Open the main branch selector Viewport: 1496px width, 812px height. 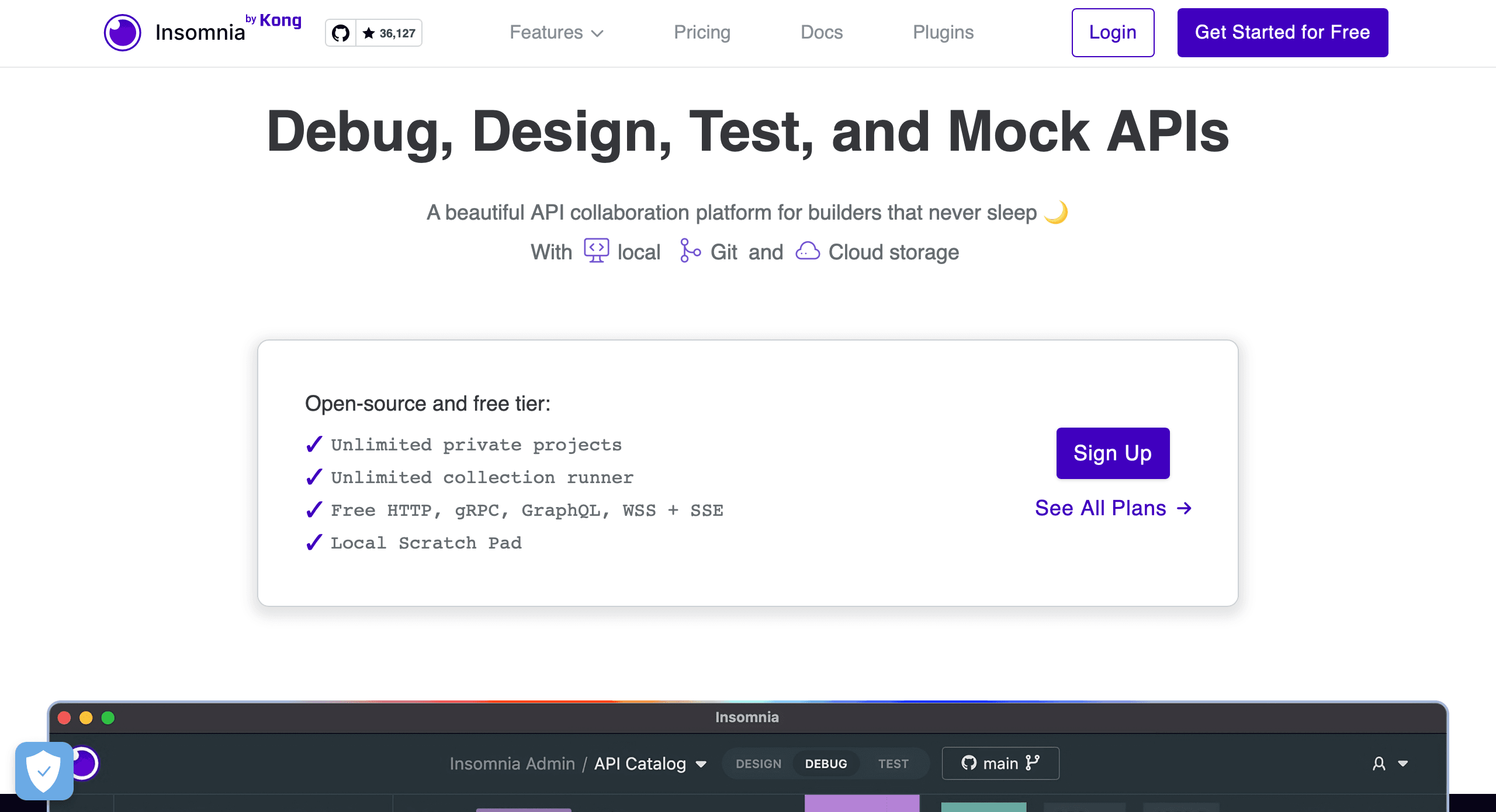(1000, 763)
